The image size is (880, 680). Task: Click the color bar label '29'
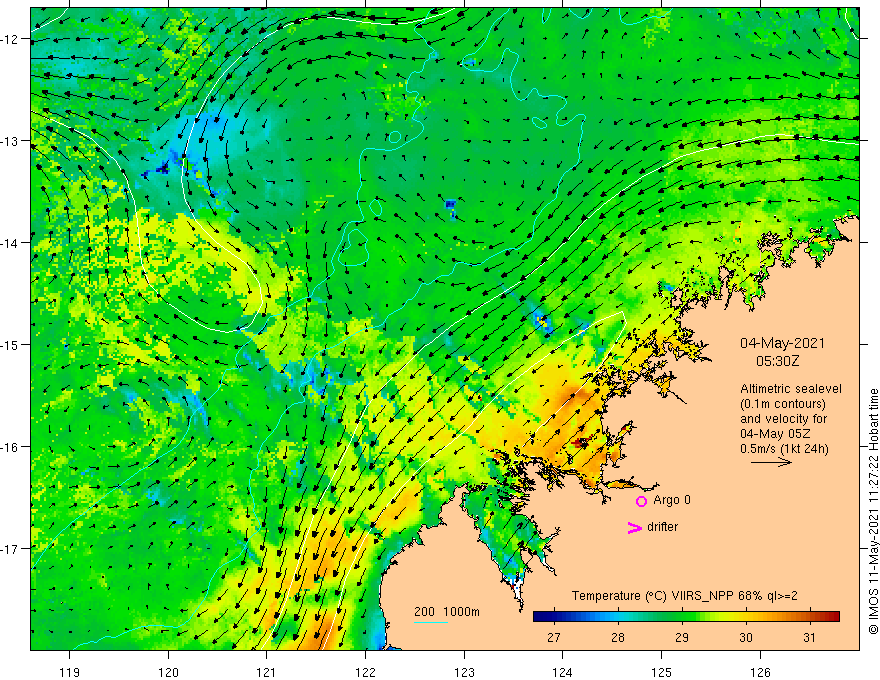681,638
